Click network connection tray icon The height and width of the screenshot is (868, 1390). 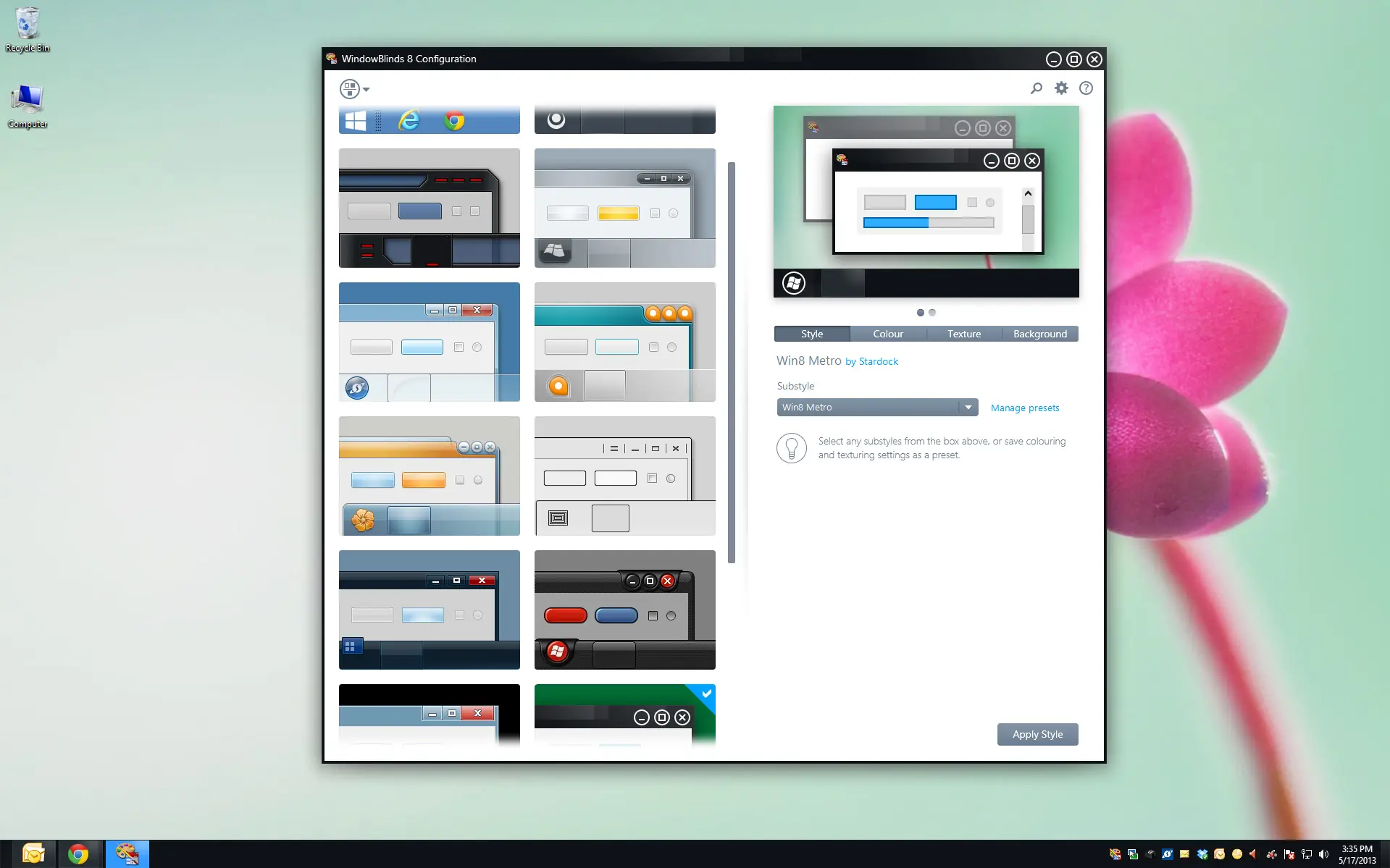[1307, 854]
